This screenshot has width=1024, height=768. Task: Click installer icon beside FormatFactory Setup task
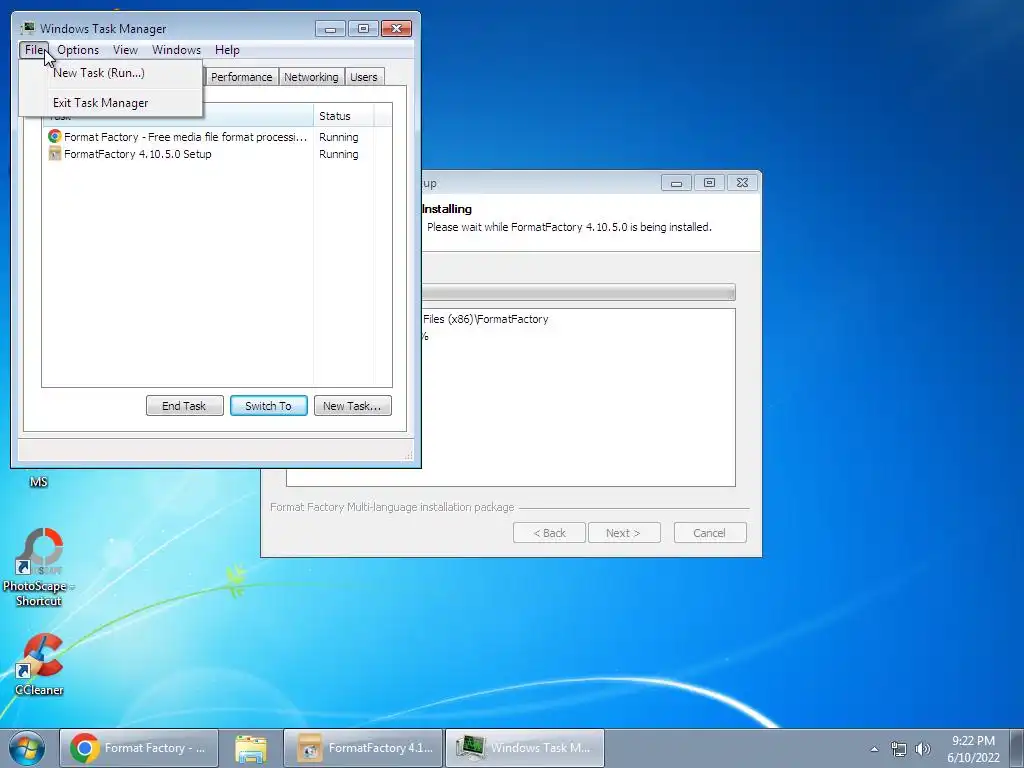55,154
